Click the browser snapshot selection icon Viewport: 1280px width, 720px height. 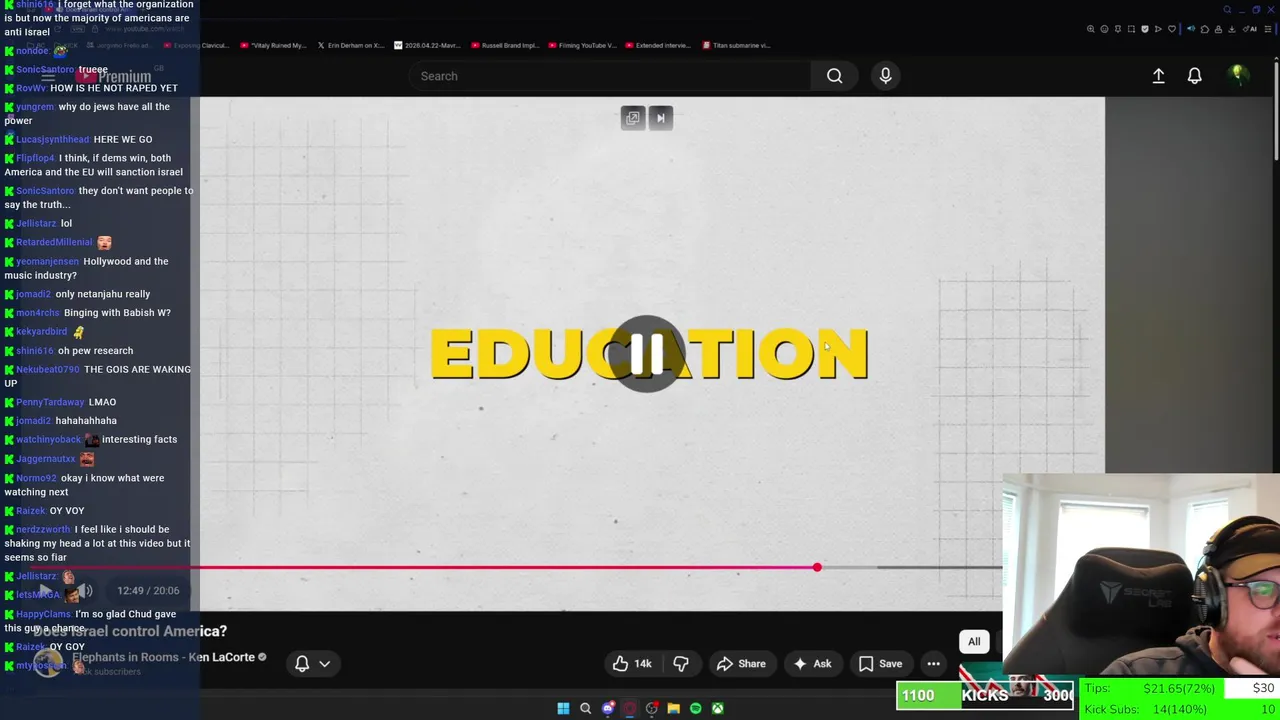pos(1131,29)
